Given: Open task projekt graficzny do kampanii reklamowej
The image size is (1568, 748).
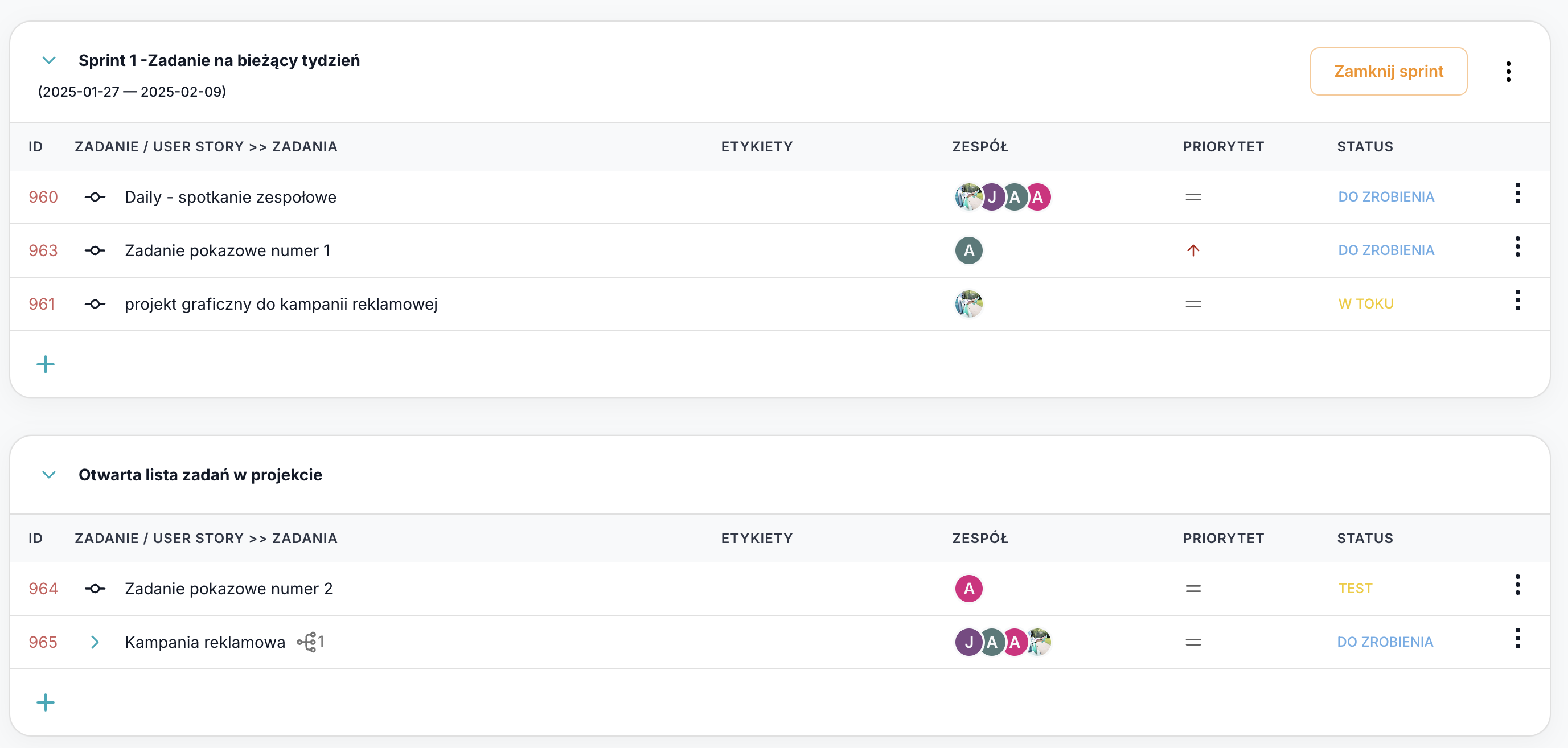Looking at the screenshot, I should pyautogui.click(x=281, y=304).
